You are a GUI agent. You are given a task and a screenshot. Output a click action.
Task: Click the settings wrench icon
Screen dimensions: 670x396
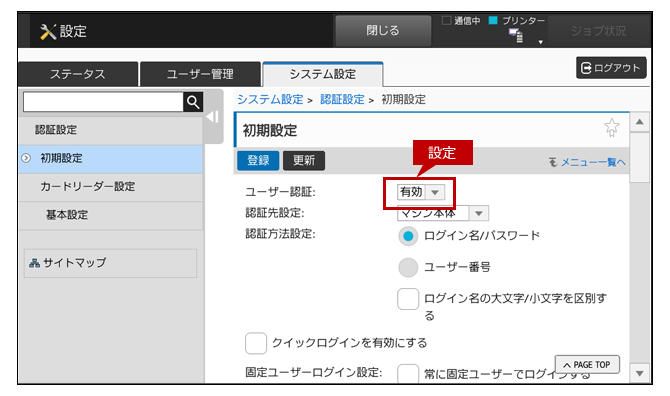pos(48,32)
